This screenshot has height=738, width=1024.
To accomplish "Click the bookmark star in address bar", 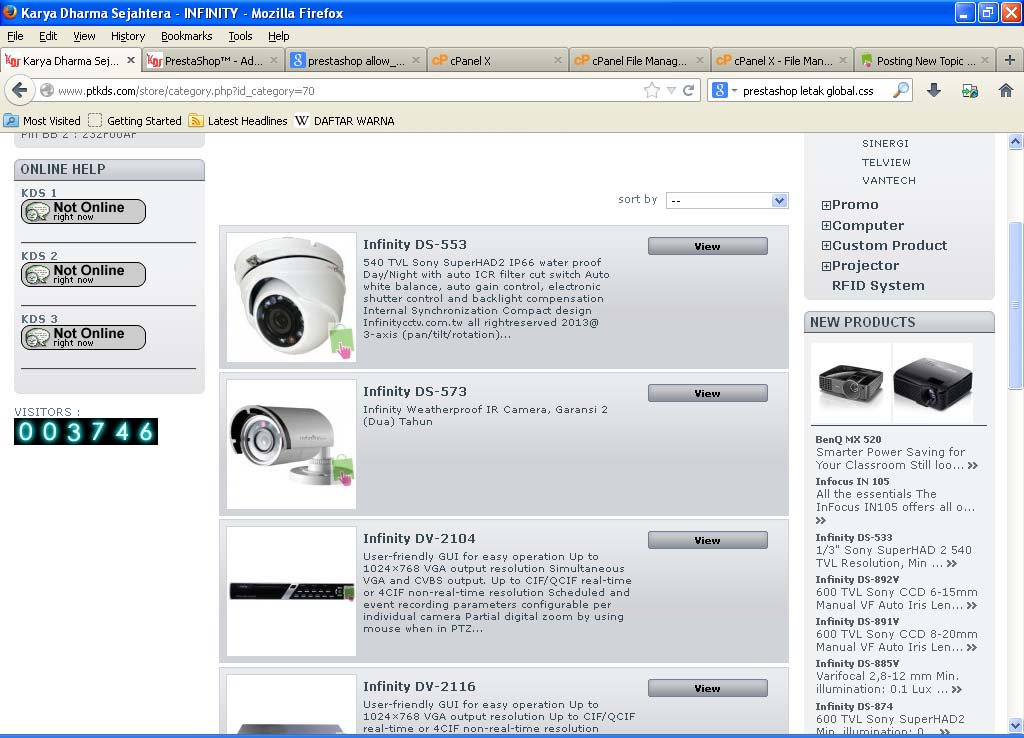I will [651, 91].
